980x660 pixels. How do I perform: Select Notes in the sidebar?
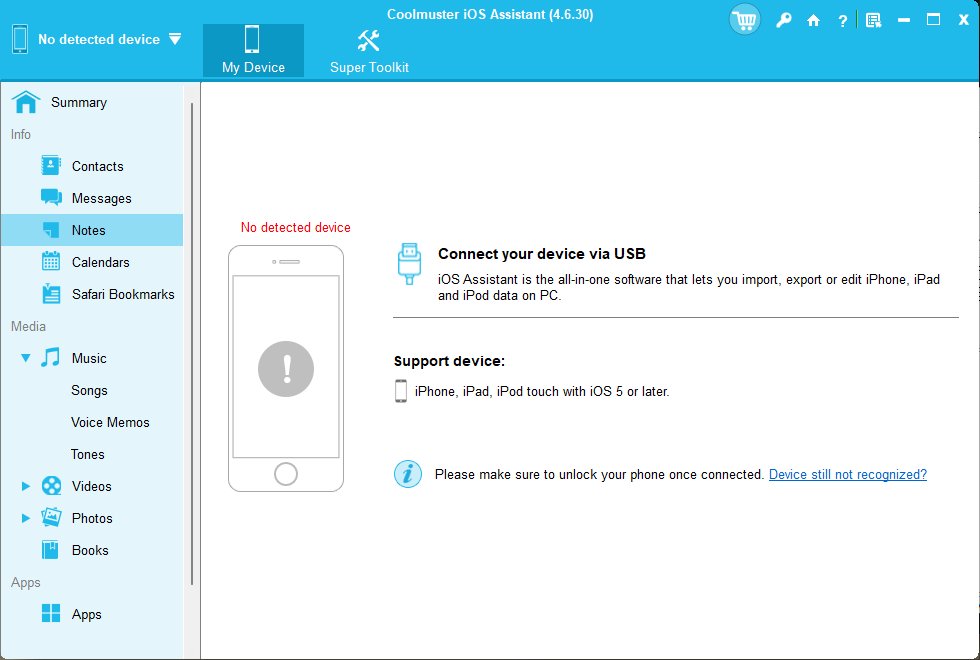click(92, 230)
